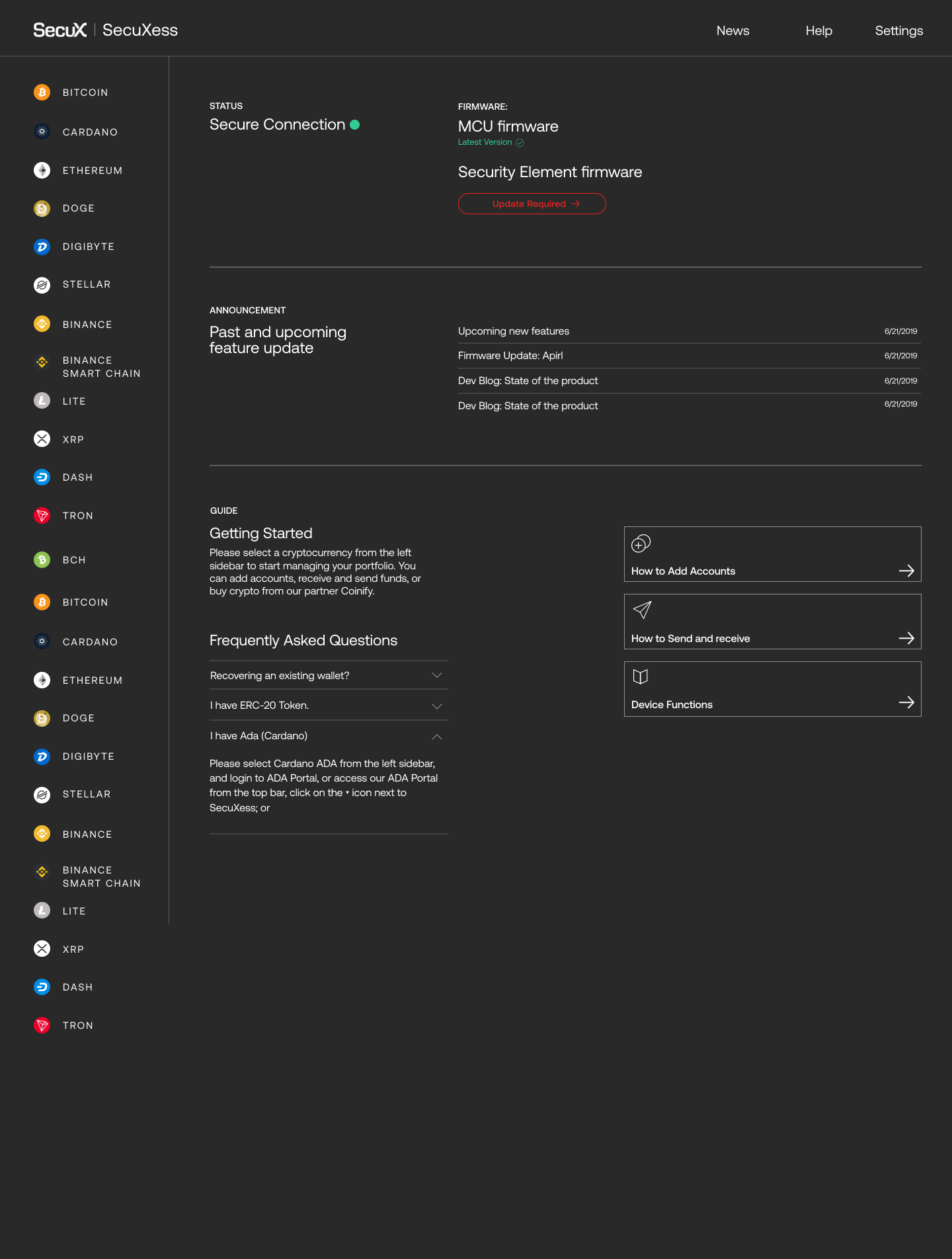Select the lower DASH label in sidebar
Screen dimensions: 952x1259
77,987
